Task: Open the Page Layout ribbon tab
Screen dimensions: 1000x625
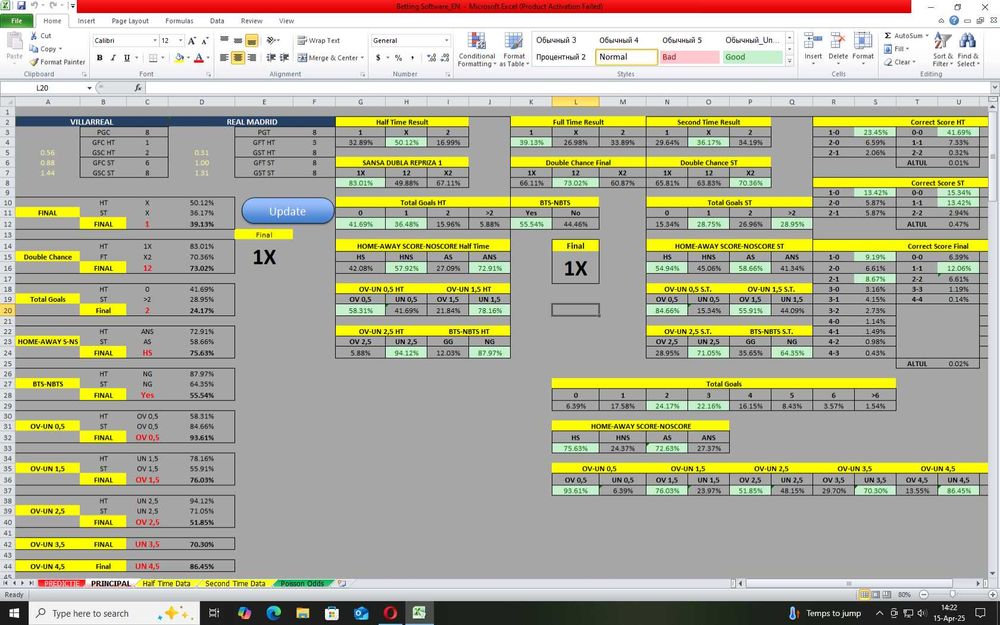Action: 130,20
